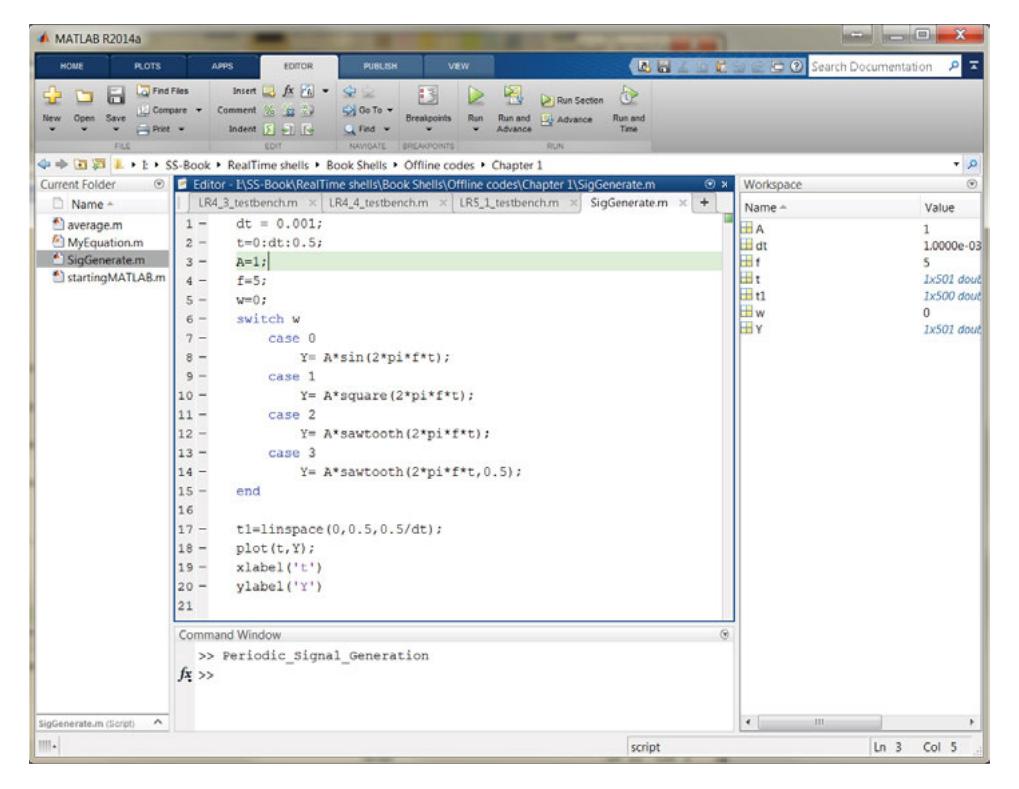Click the Insert fx function icon
This screenshot has height=789, width=1019.
point(288,91)
